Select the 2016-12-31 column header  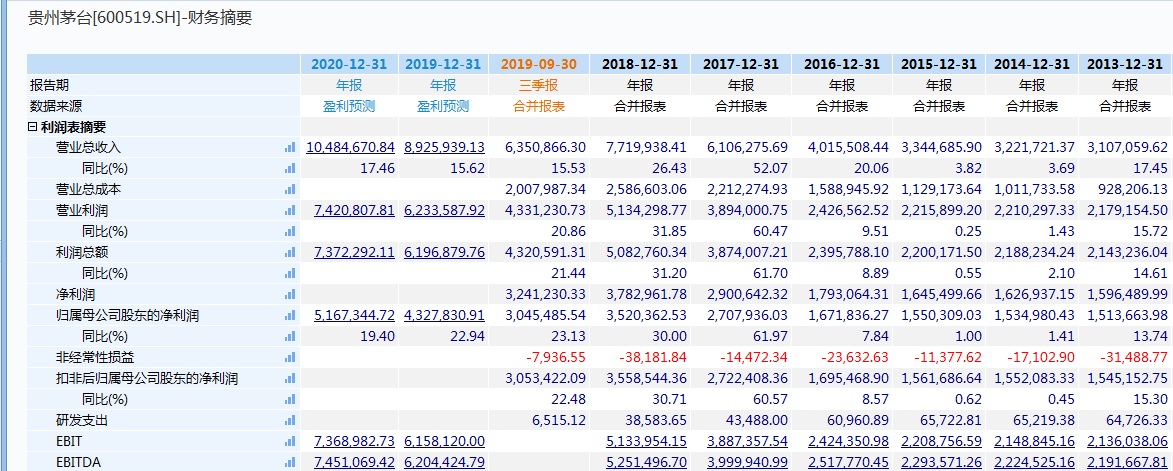point(842,64)
